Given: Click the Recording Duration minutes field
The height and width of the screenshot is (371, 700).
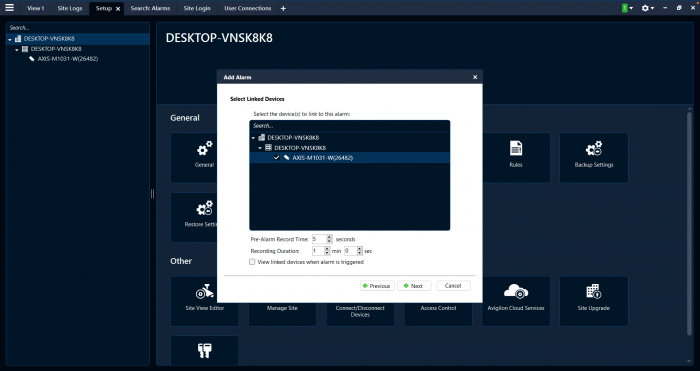Looking at the screenshot, I should (x=318, y=251).
